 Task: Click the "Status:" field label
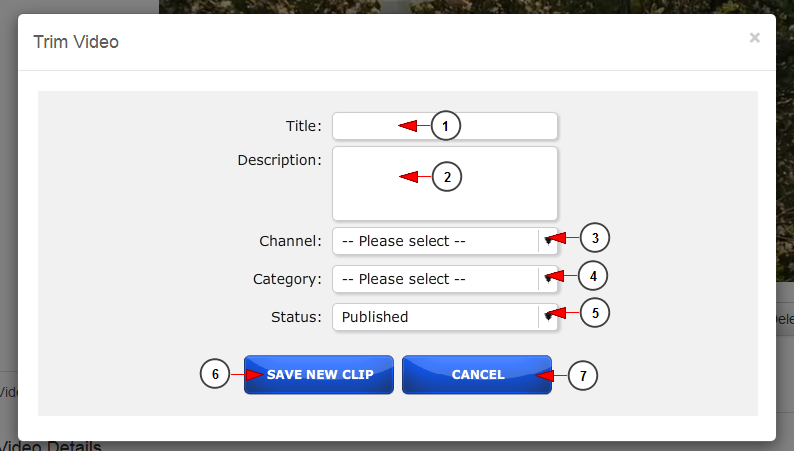[x=296, y=317]
